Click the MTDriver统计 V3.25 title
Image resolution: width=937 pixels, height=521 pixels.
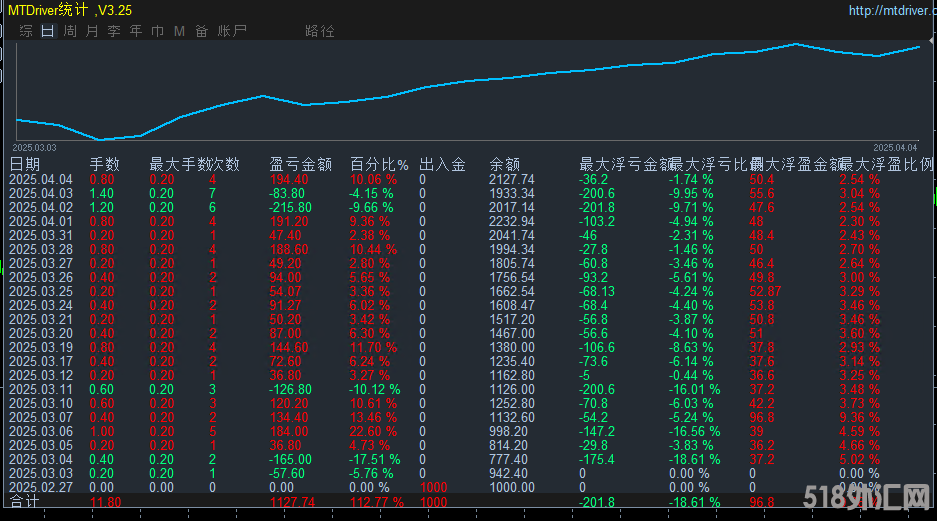(x=70, y=10)
